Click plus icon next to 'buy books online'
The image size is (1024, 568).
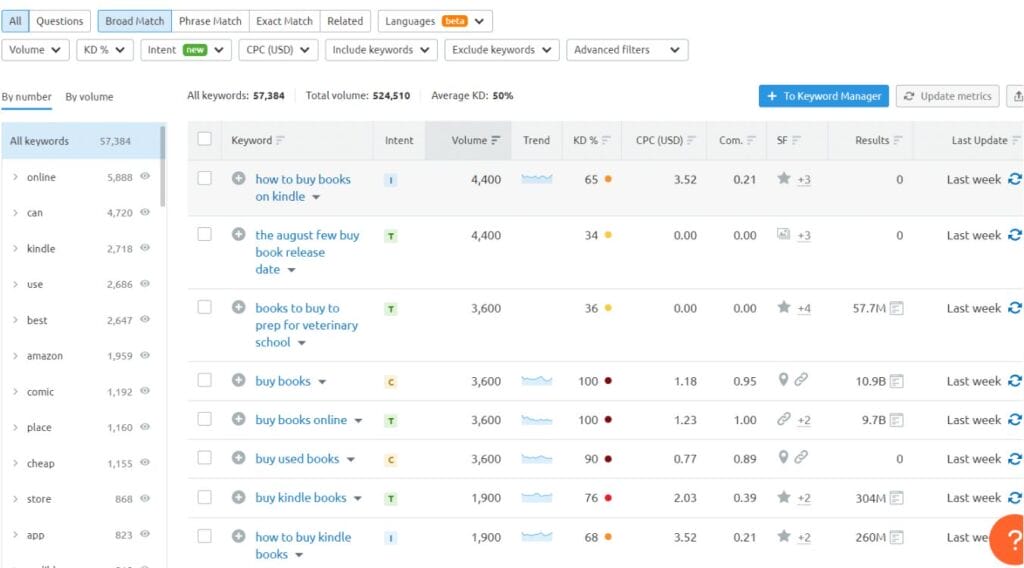tap(238, 419)
